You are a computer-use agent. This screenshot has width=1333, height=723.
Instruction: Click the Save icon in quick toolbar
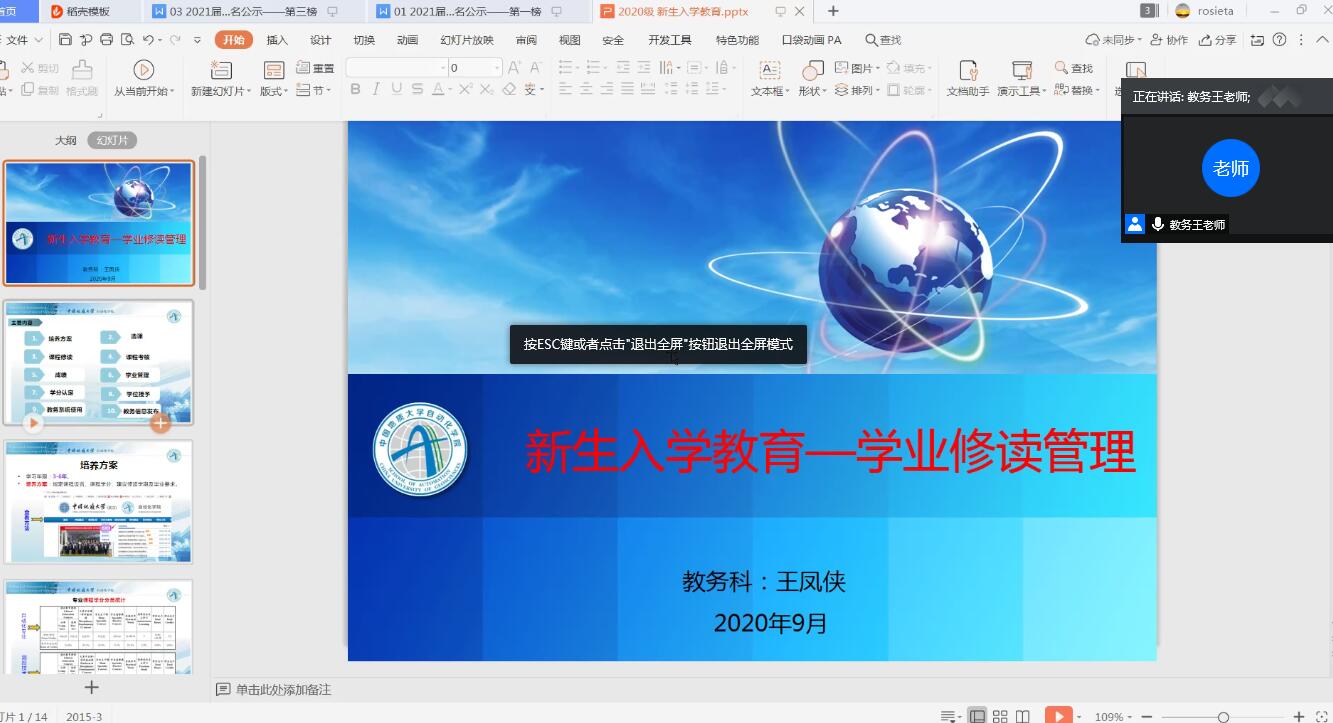pyautogui.click(x=65, y=40)
